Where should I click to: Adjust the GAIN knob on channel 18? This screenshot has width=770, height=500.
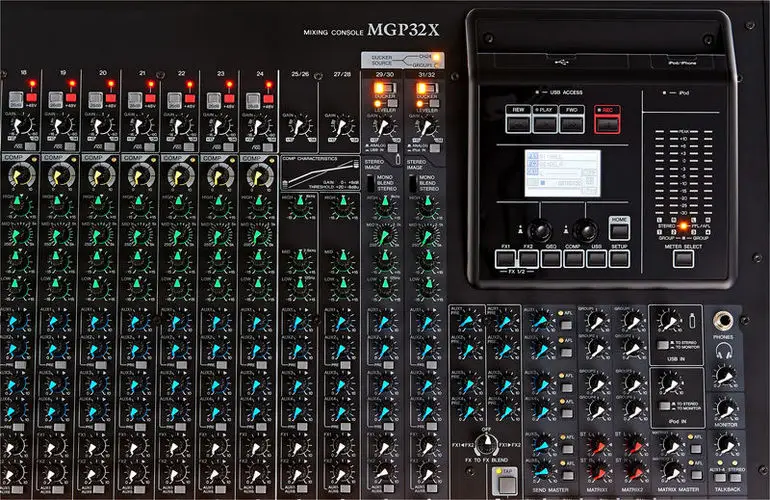20,128
